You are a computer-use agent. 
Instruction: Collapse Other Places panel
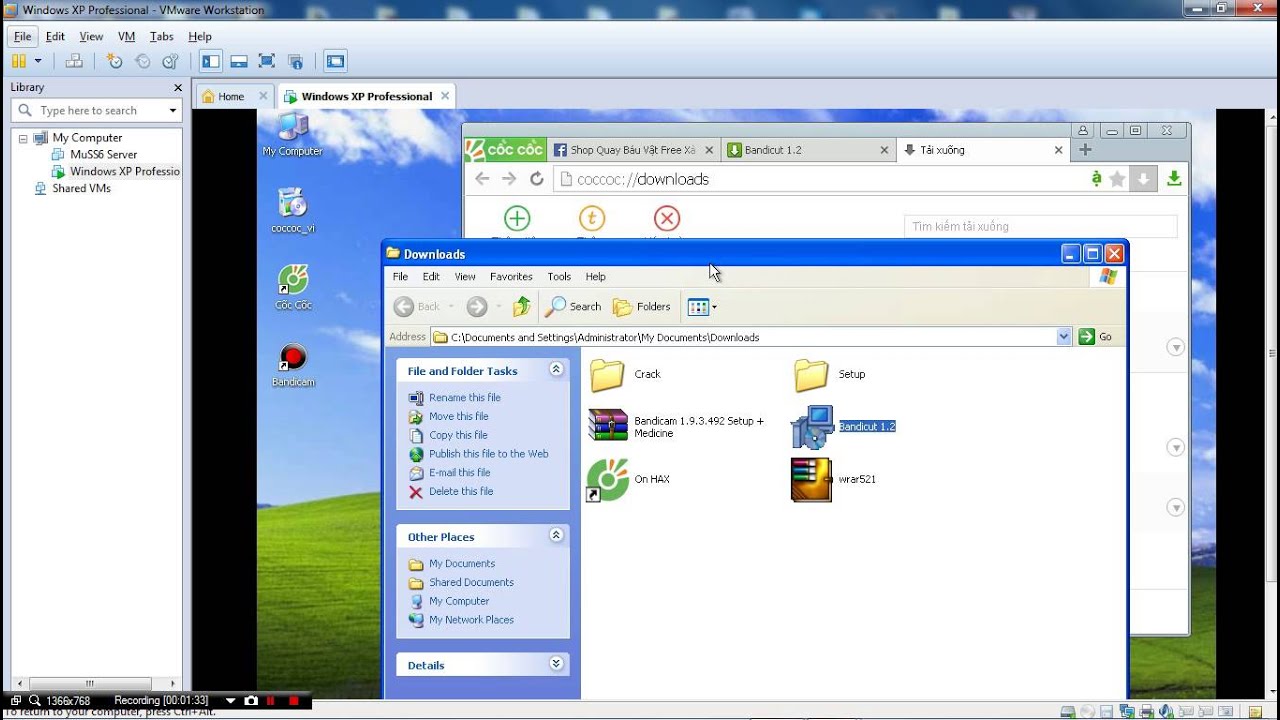point(556,536)
